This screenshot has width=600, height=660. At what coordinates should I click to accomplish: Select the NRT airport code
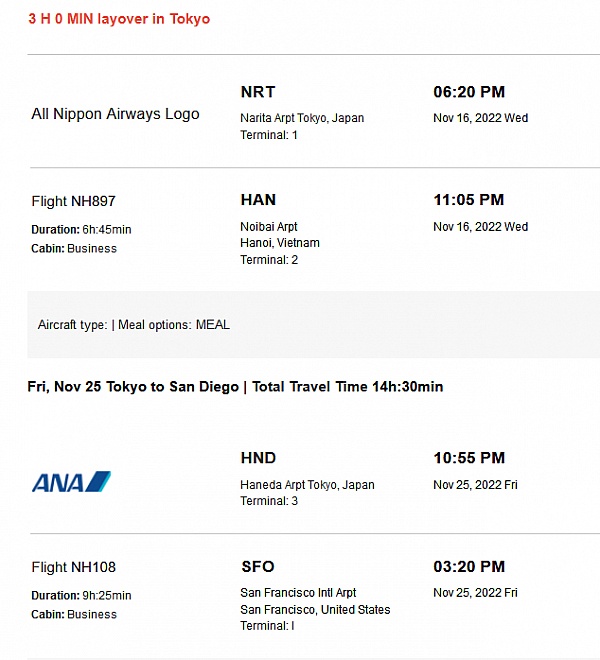(257, 92)
